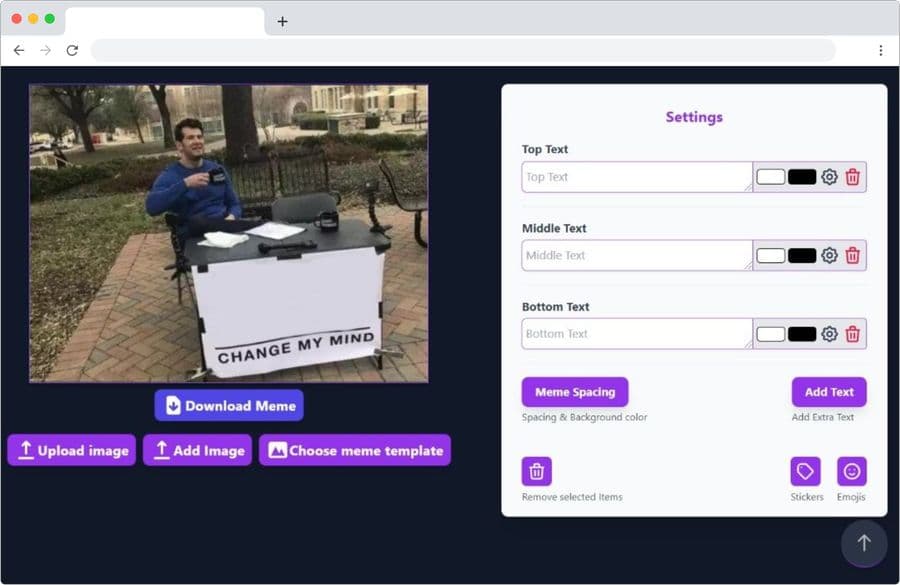Go forward in the browser
This screenshot has width=900, height=585.
(45, 51)
